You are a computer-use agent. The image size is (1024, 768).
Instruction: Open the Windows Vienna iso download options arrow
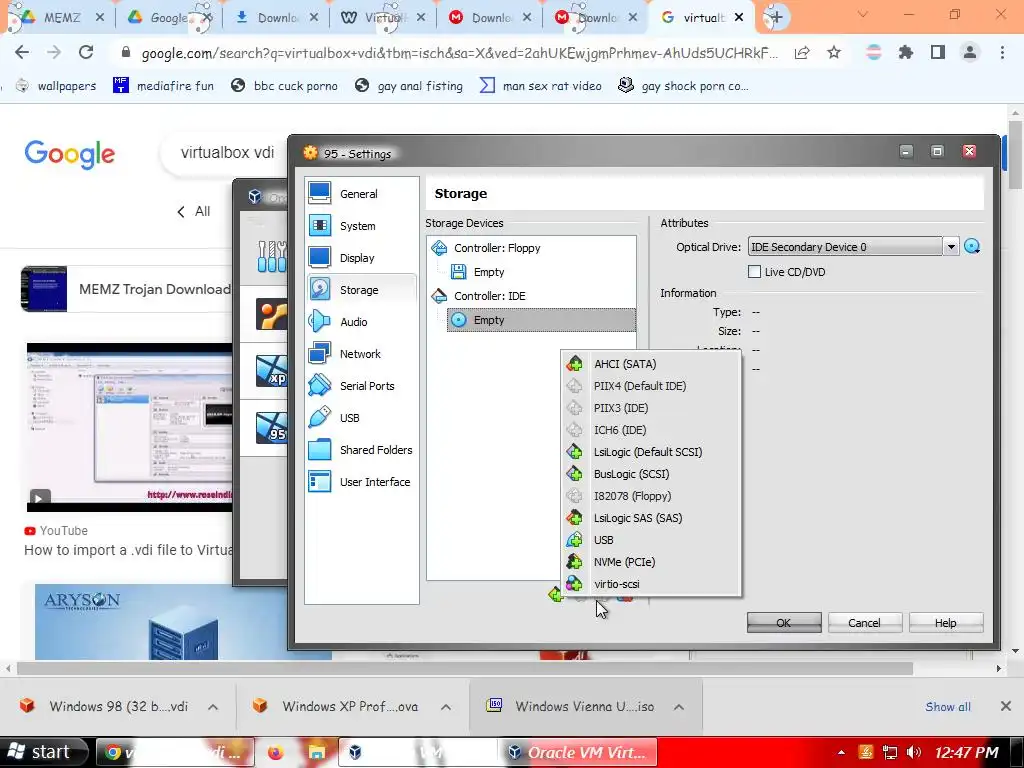(679, 707)
